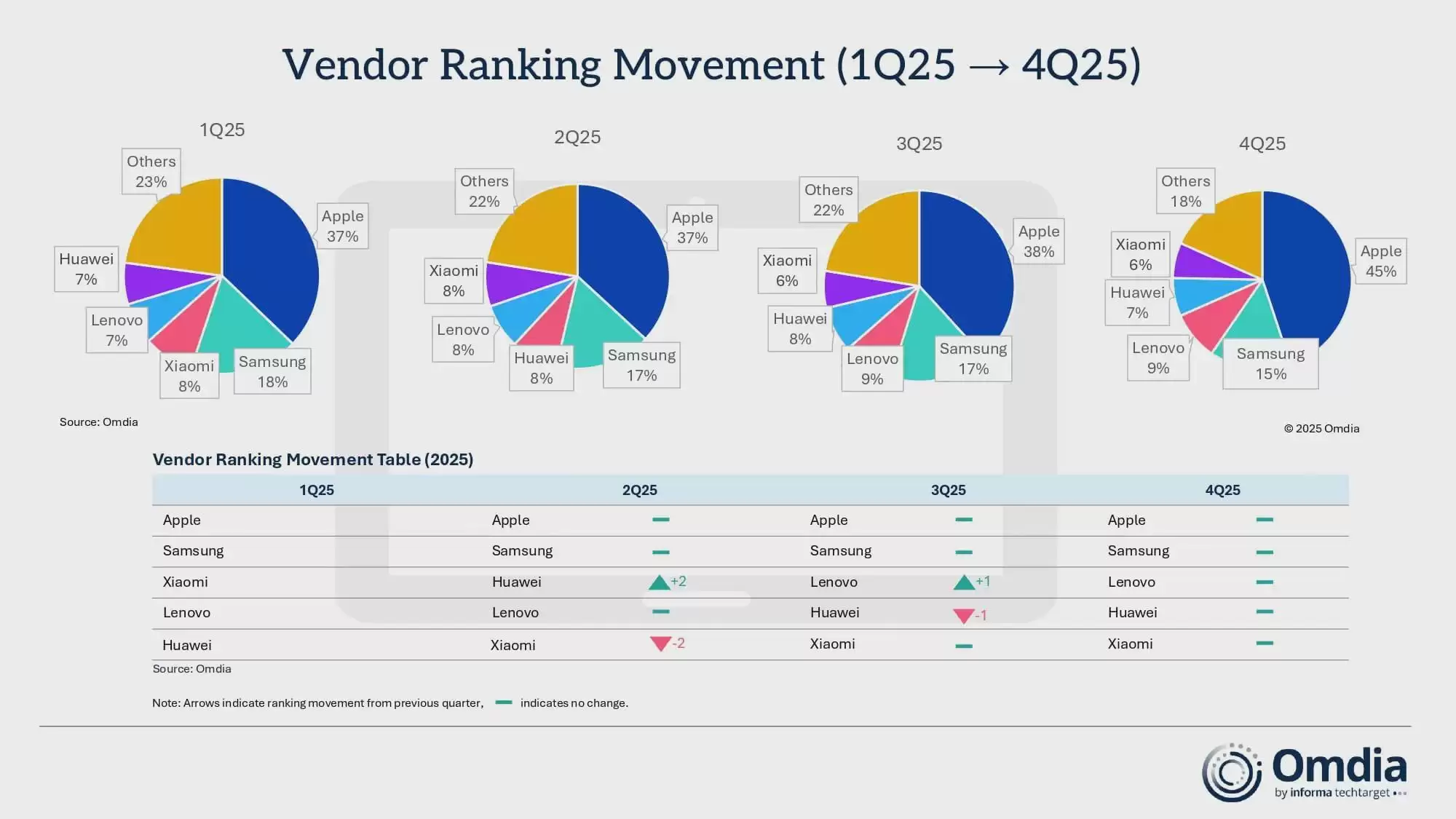Click the 4Q25 table column header
Screen dimensions: 1456x819
pyautogui.click(x=1222, y=490)
